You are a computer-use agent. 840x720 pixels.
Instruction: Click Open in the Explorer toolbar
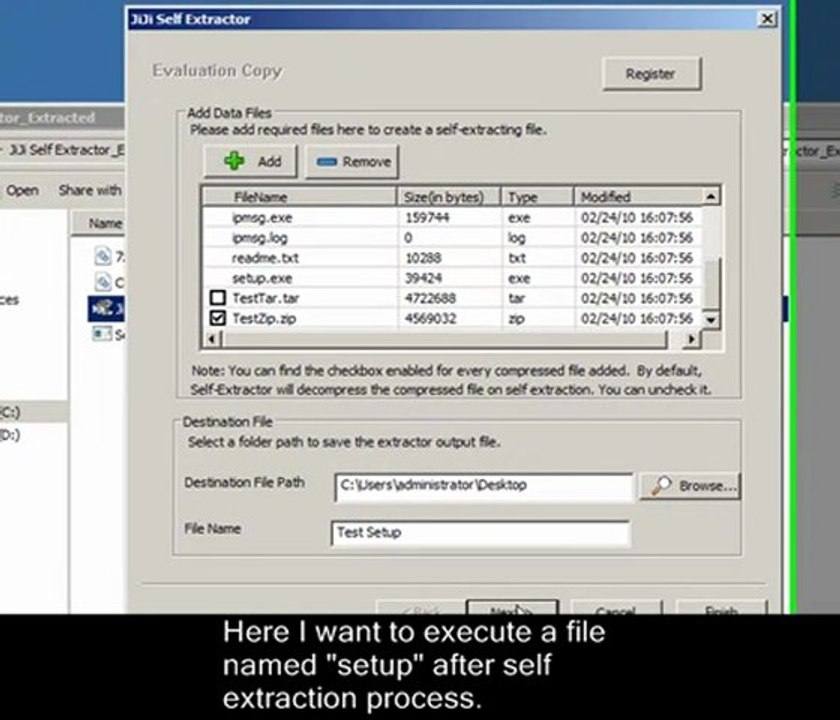pyautogui.click(x=22, y=190)
